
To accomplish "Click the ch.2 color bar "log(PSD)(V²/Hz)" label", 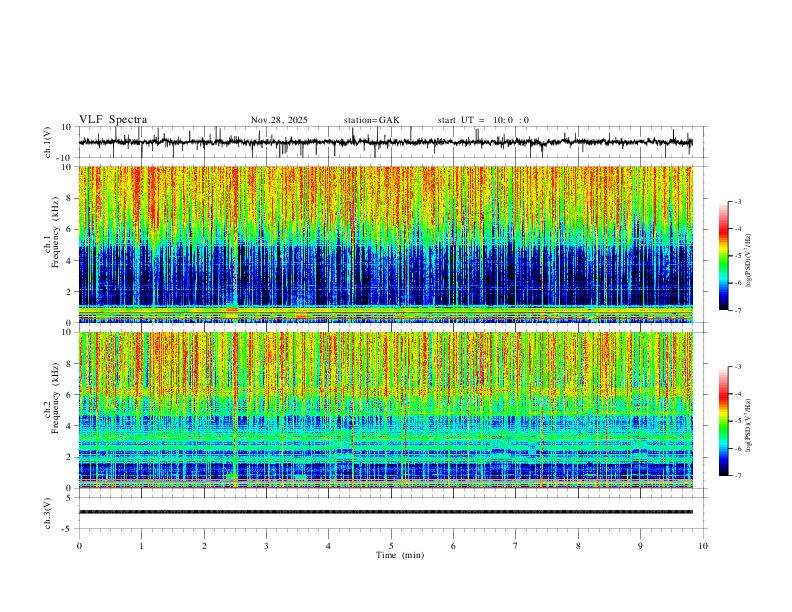I will (748, 425).
